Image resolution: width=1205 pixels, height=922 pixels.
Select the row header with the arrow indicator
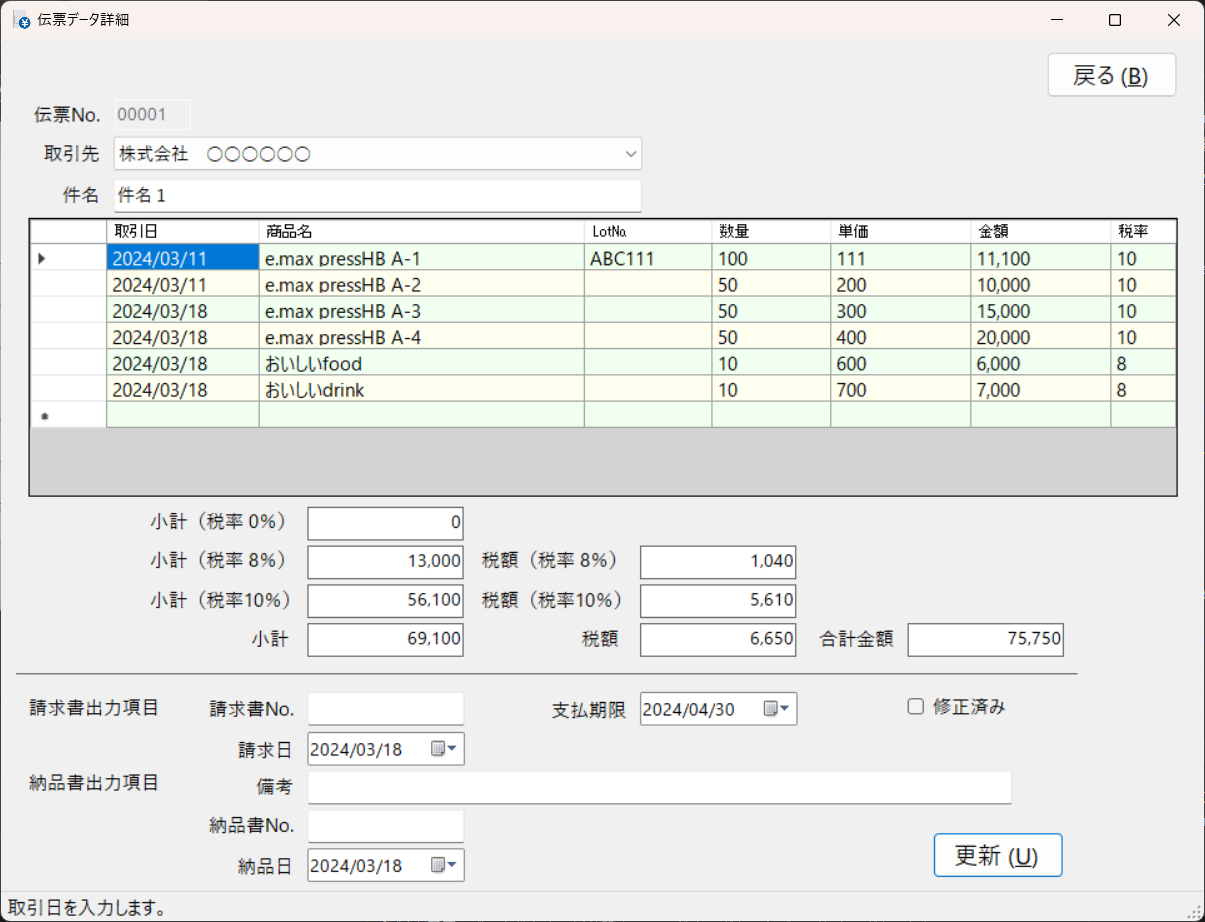[68, 258]
